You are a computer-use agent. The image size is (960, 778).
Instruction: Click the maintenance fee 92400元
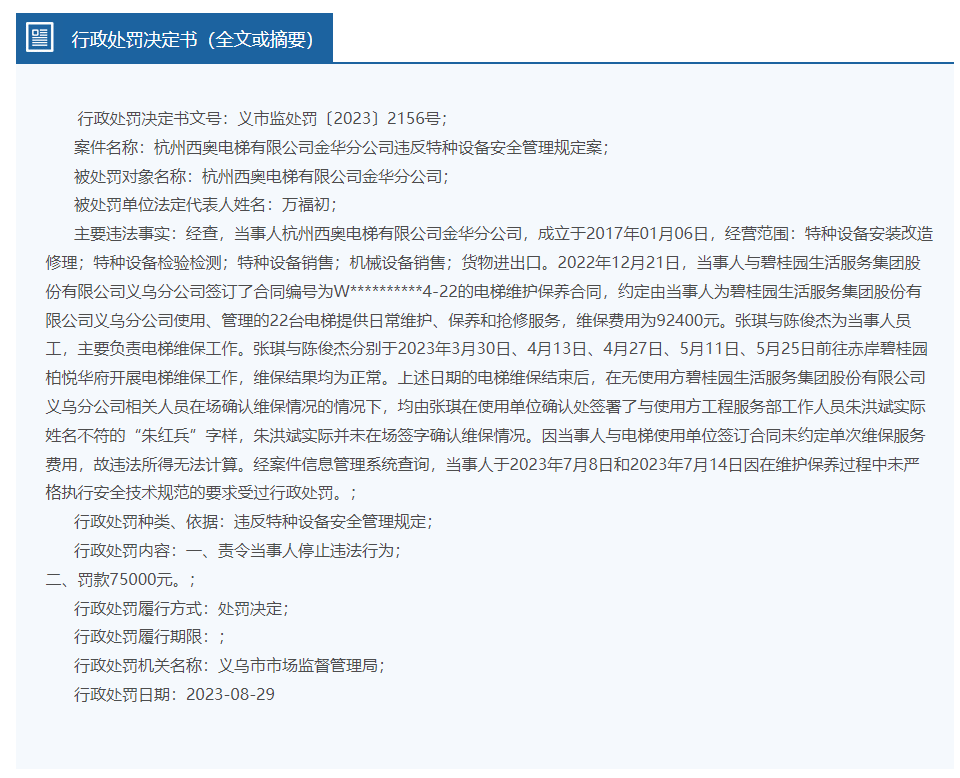tap(688, 320)
